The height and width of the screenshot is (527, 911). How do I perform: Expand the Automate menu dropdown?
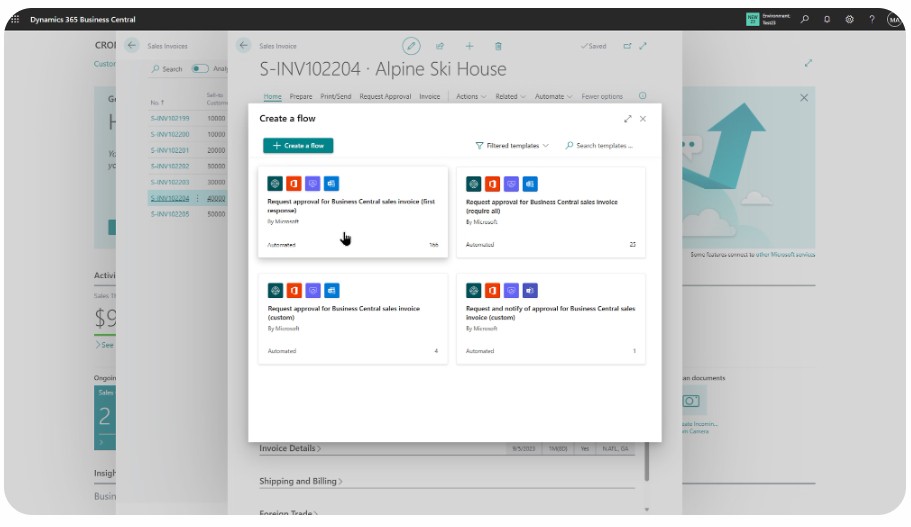point(551,97)
